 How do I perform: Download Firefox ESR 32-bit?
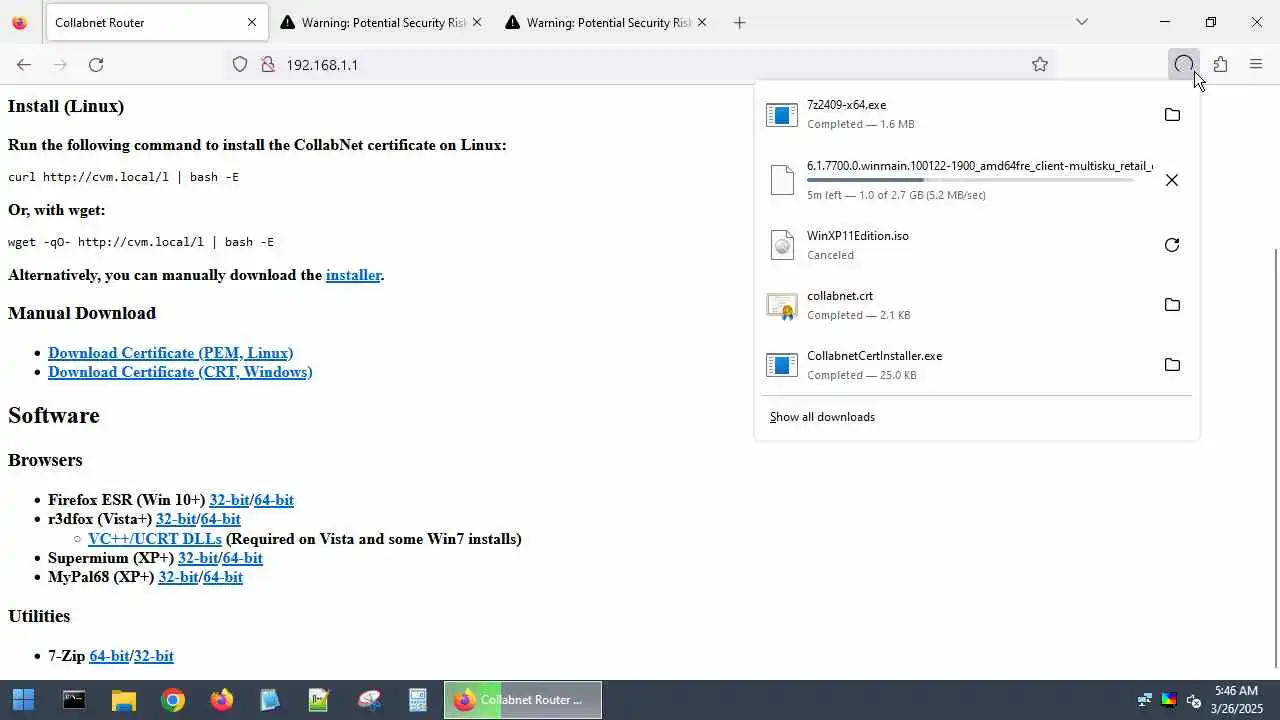pos(229,500)
